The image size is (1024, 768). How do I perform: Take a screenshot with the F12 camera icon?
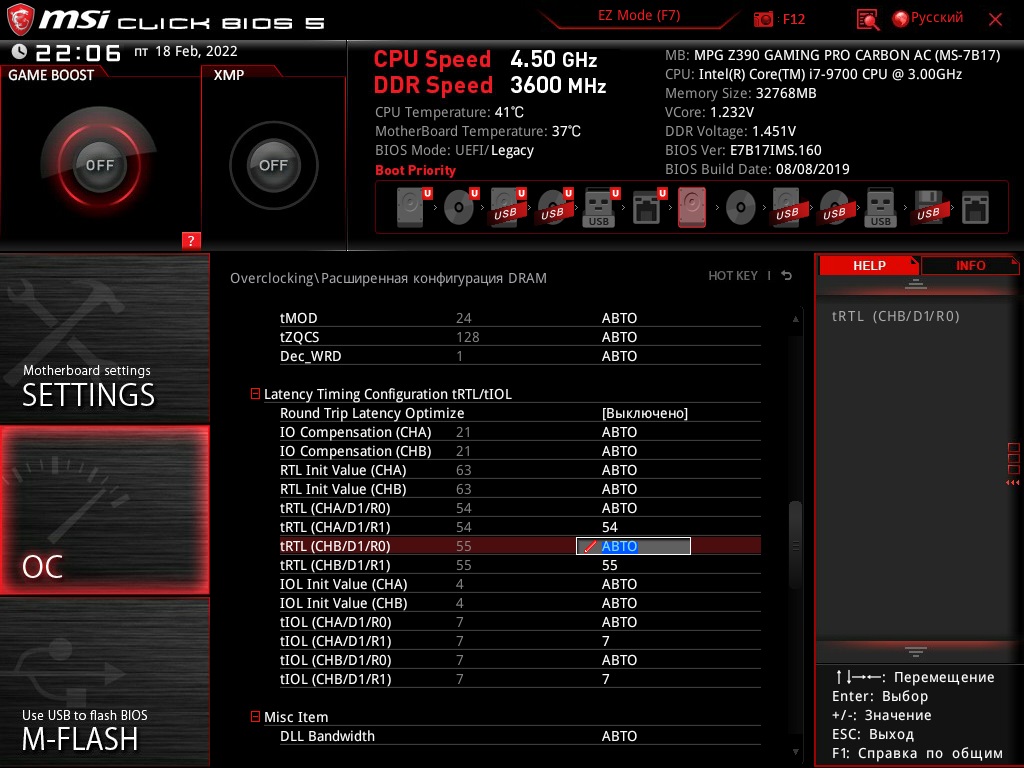coord(763,19)
